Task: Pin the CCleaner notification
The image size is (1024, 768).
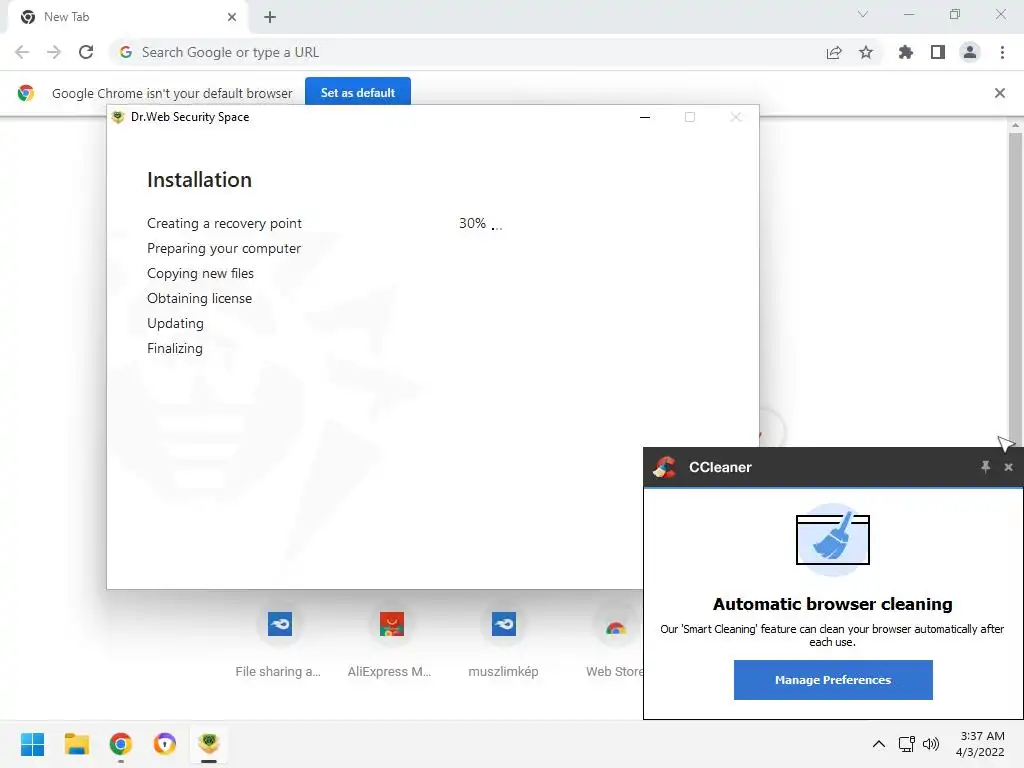Action: pos(985,466)
